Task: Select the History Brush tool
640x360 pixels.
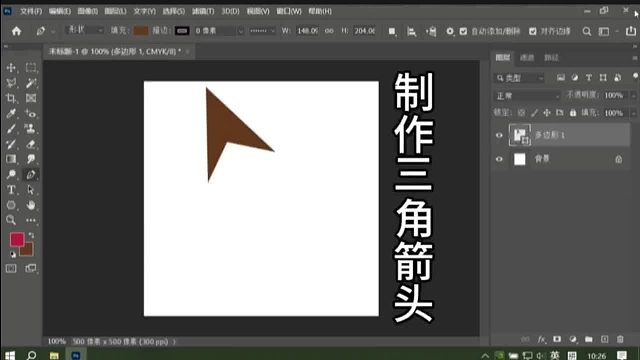Action: coord(11,144)
